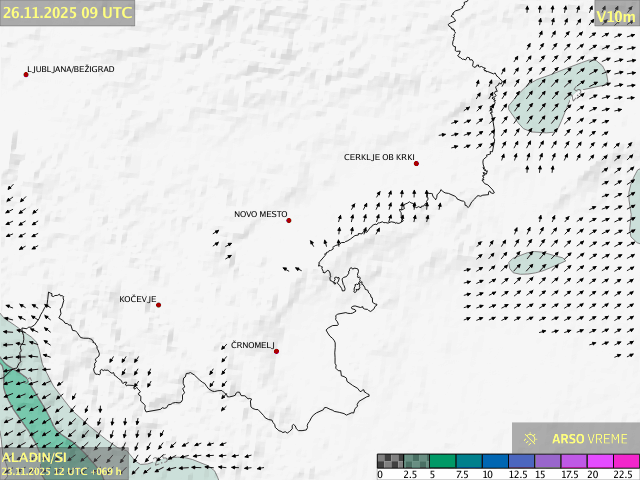Viewport: 640px width, 480px height.
Task: Click the purple 15 m/s legend swatch
Action: pyautogui.click(x=547, y=461)
